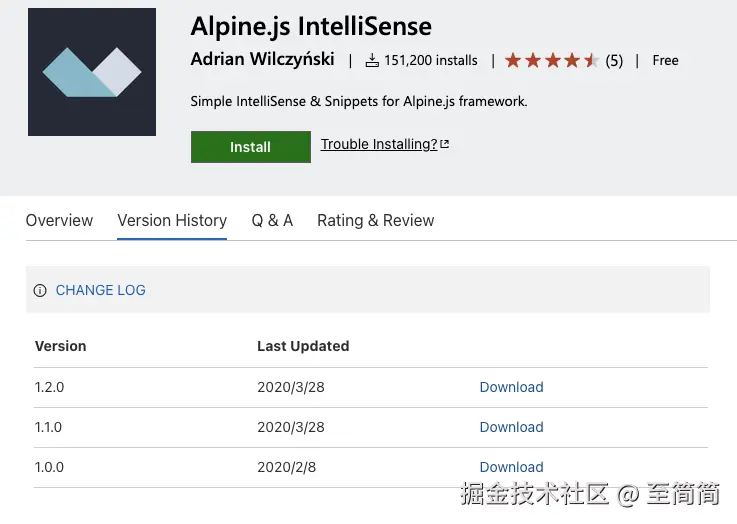Open the Q & A tab

click(x=272, y=220)
